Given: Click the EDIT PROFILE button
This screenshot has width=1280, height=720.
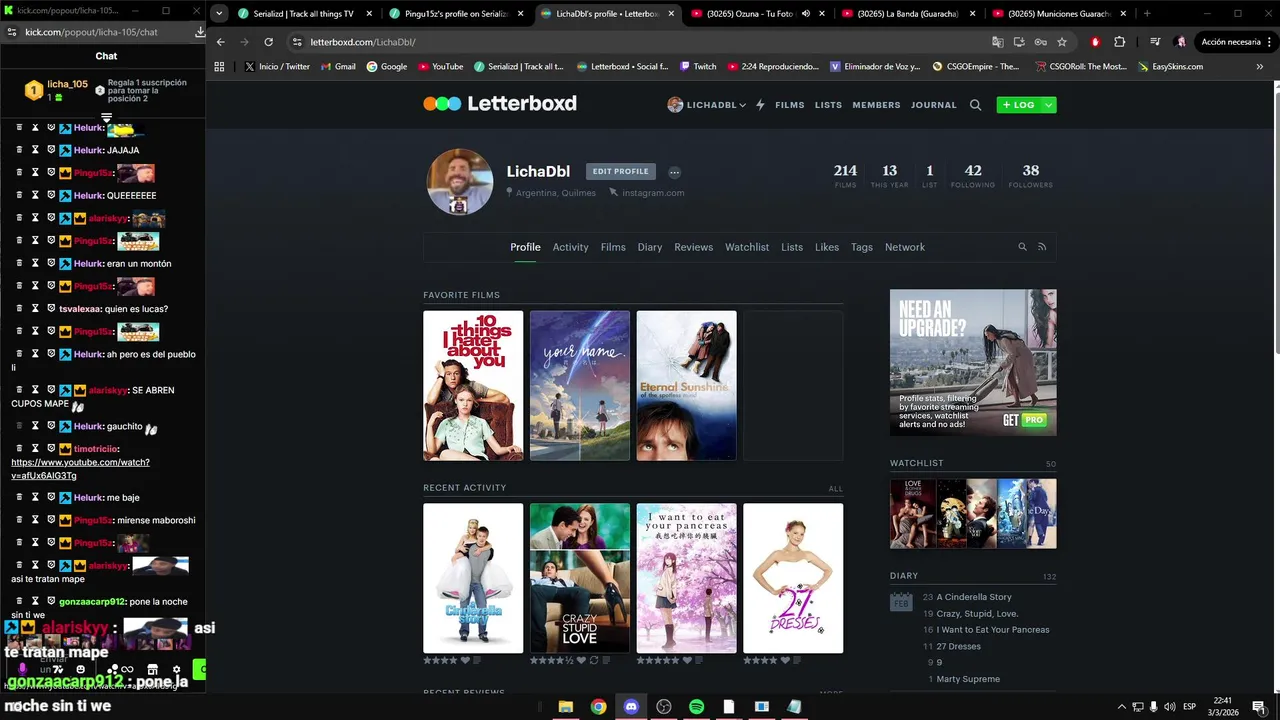Looking at the screenshot, I should click(x=620, y=171).
